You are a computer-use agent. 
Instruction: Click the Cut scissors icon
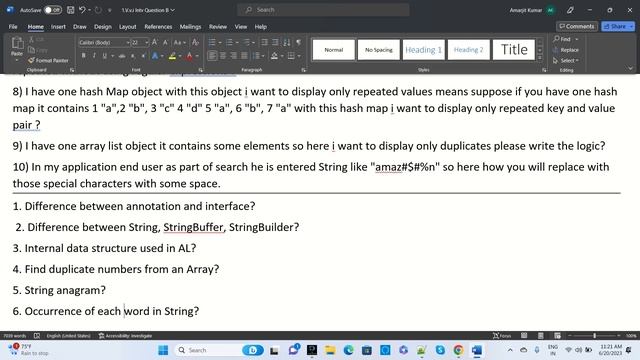[x=31, y=39]
